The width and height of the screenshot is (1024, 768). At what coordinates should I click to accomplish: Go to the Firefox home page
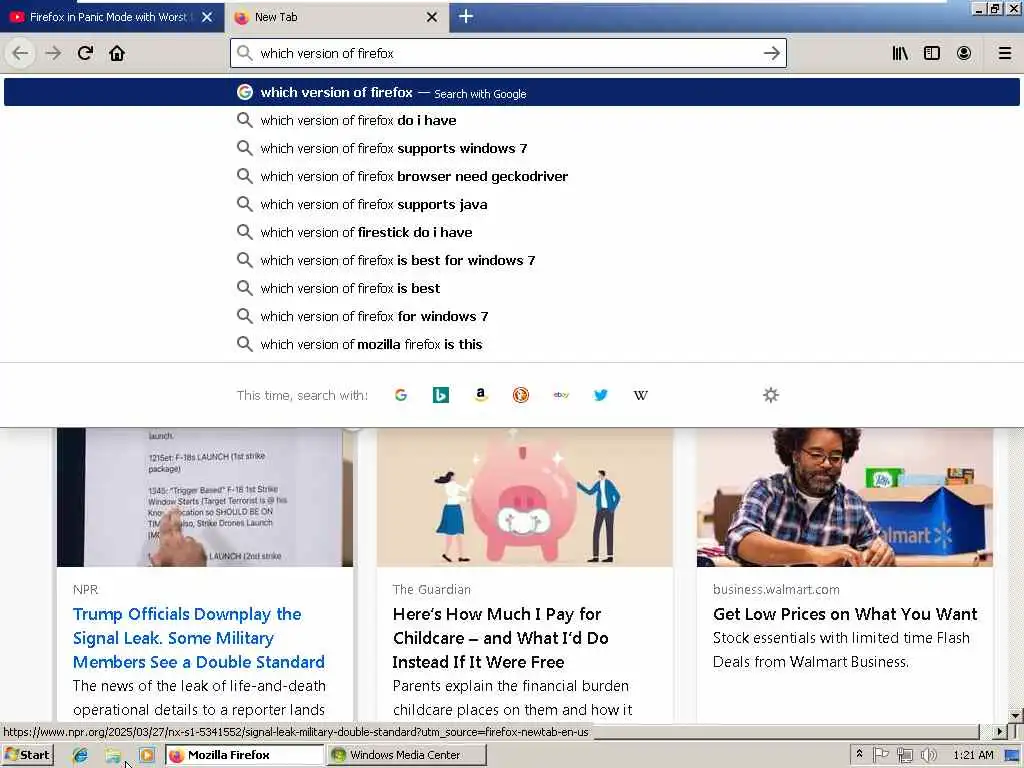(117, 54)
